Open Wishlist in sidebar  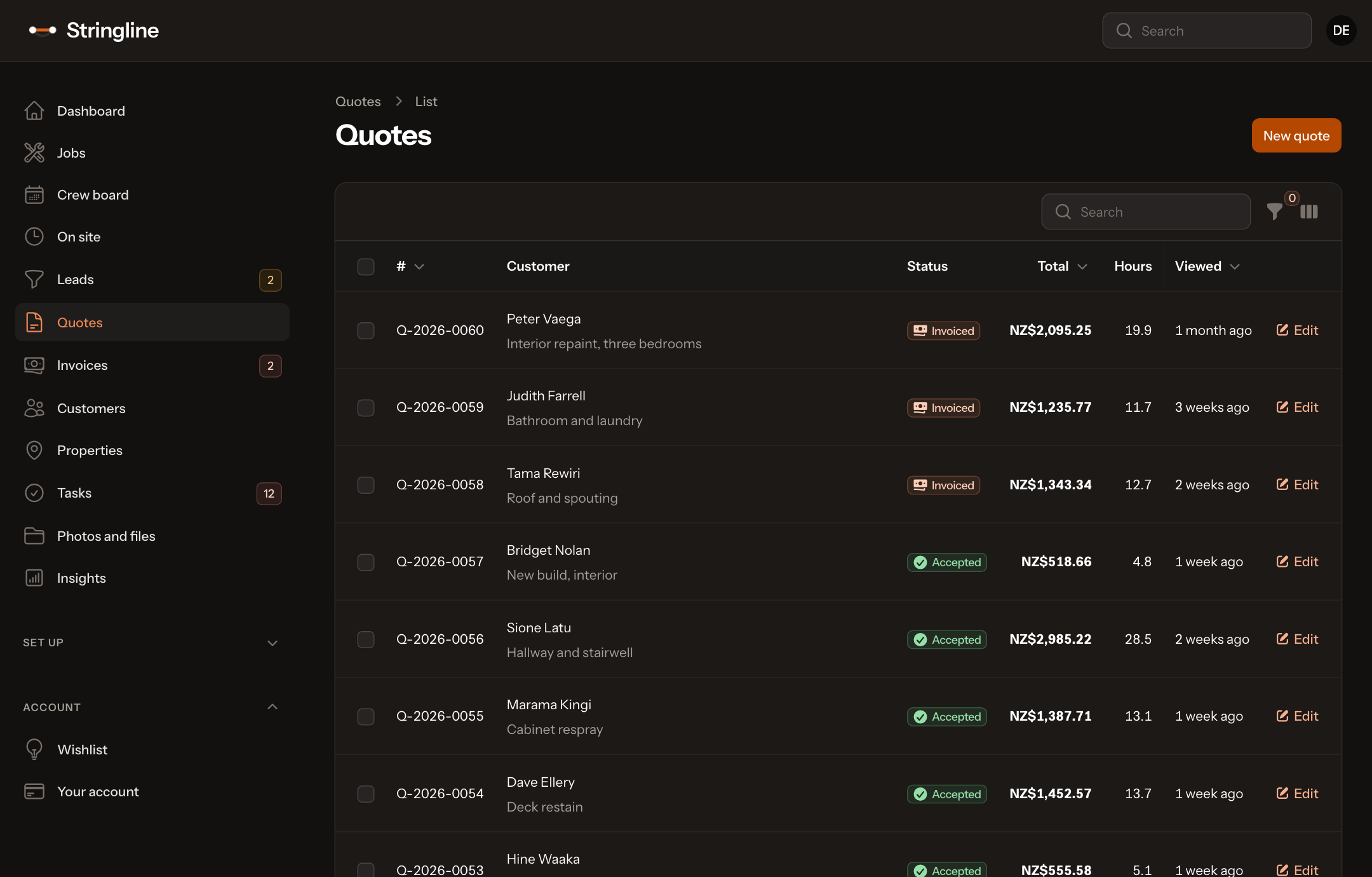point(152,749)
